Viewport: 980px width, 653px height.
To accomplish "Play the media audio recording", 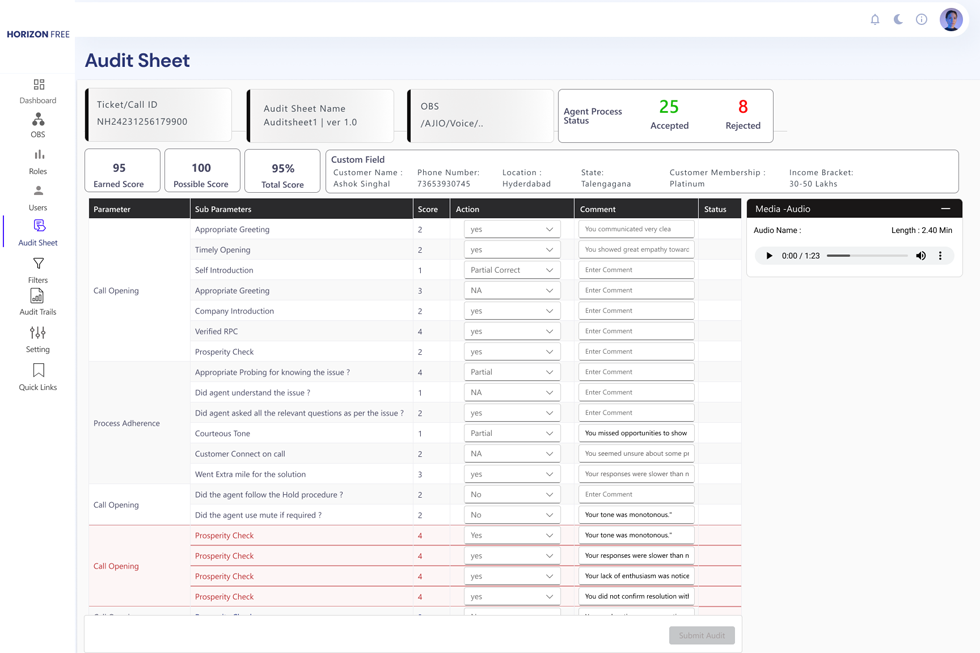I will click(769, 256).
